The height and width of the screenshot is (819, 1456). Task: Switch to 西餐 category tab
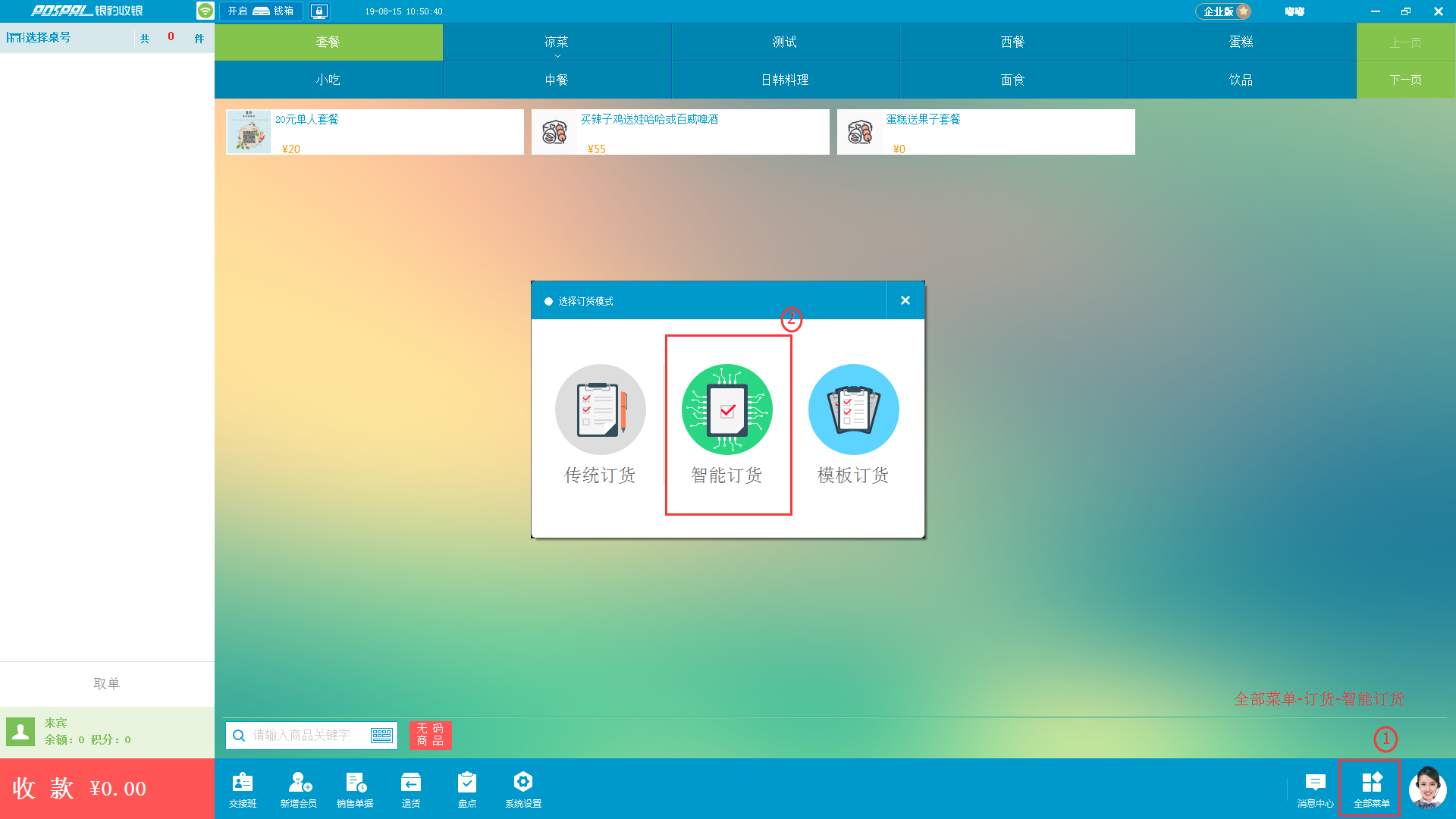[x=1013, y=42]
